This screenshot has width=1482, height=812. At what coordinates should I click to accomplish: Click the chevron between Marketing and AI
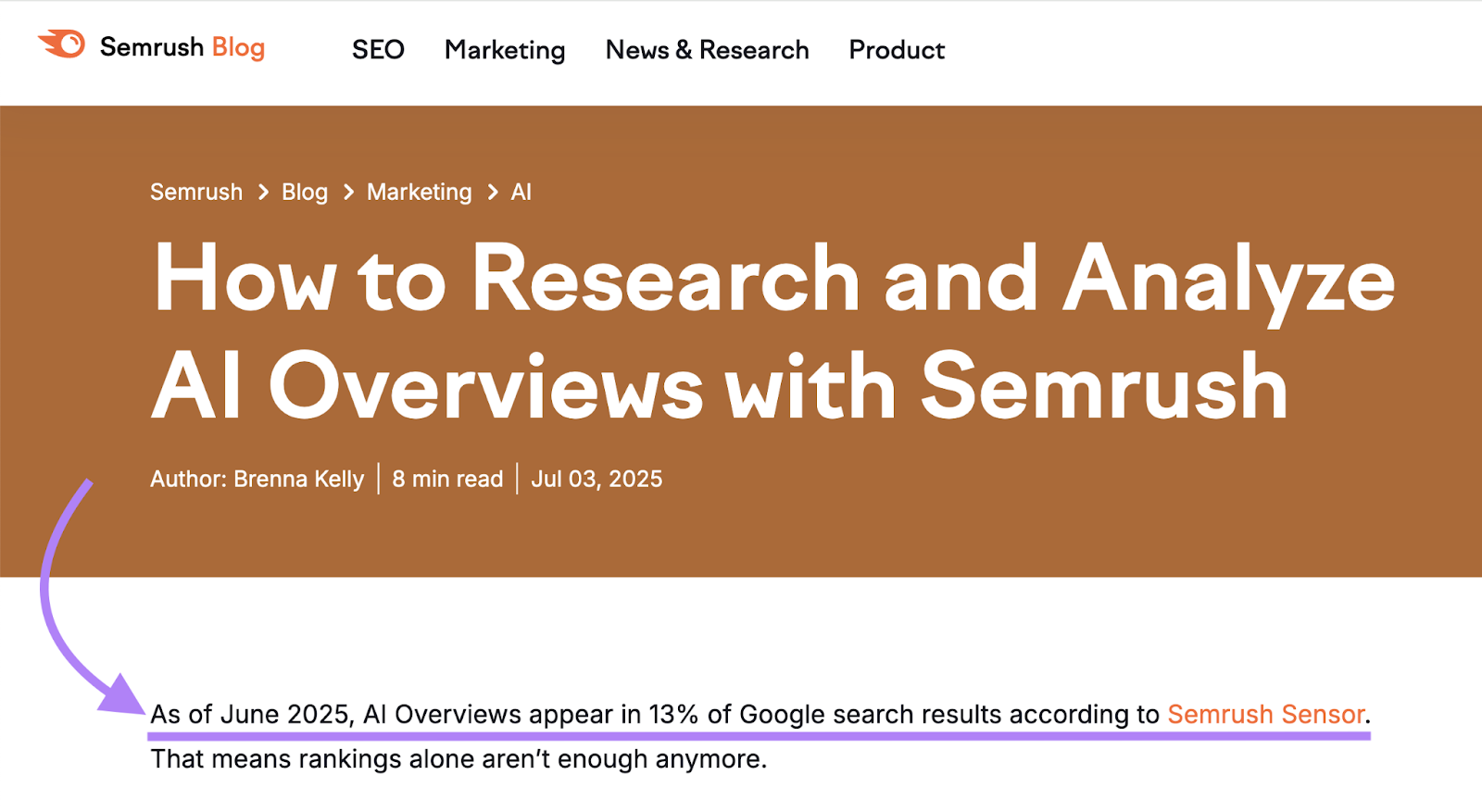click(x=491, y=192)
